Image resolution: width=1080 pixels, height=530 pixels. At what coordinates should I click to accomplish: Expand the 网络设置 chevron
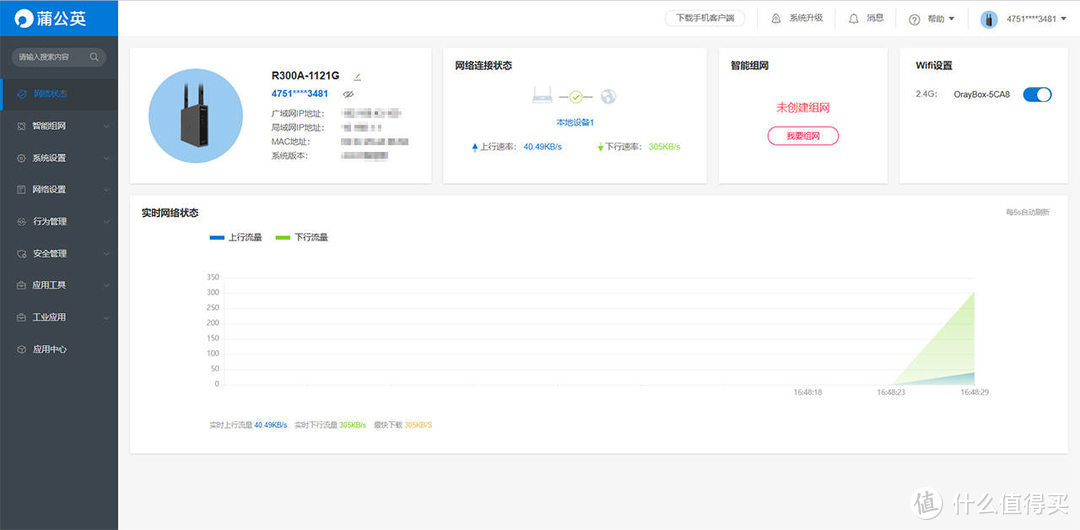pyautogui.click(x=106, y=190)
